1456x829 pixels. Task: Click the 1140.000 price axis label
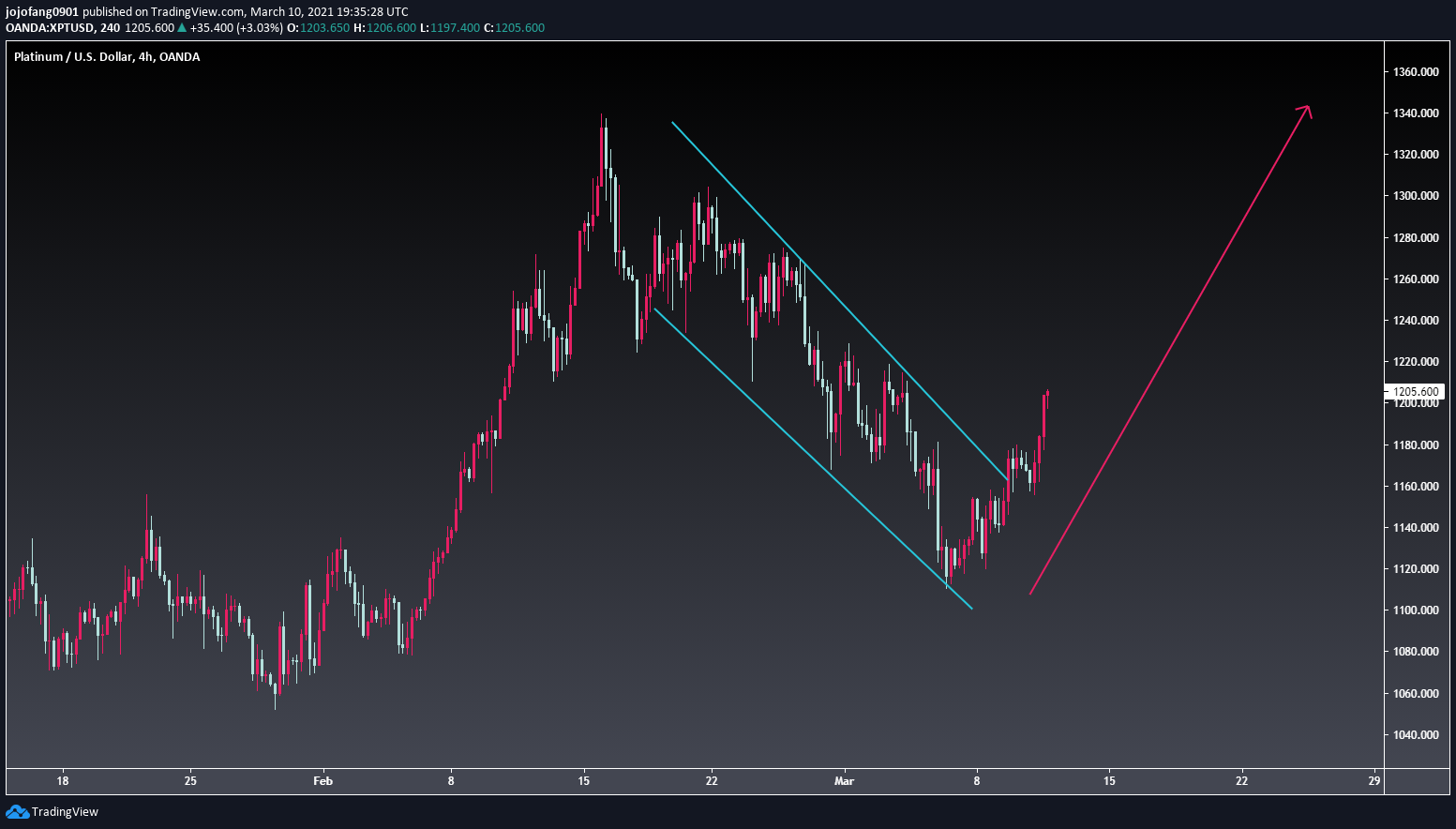(1416, 528)
